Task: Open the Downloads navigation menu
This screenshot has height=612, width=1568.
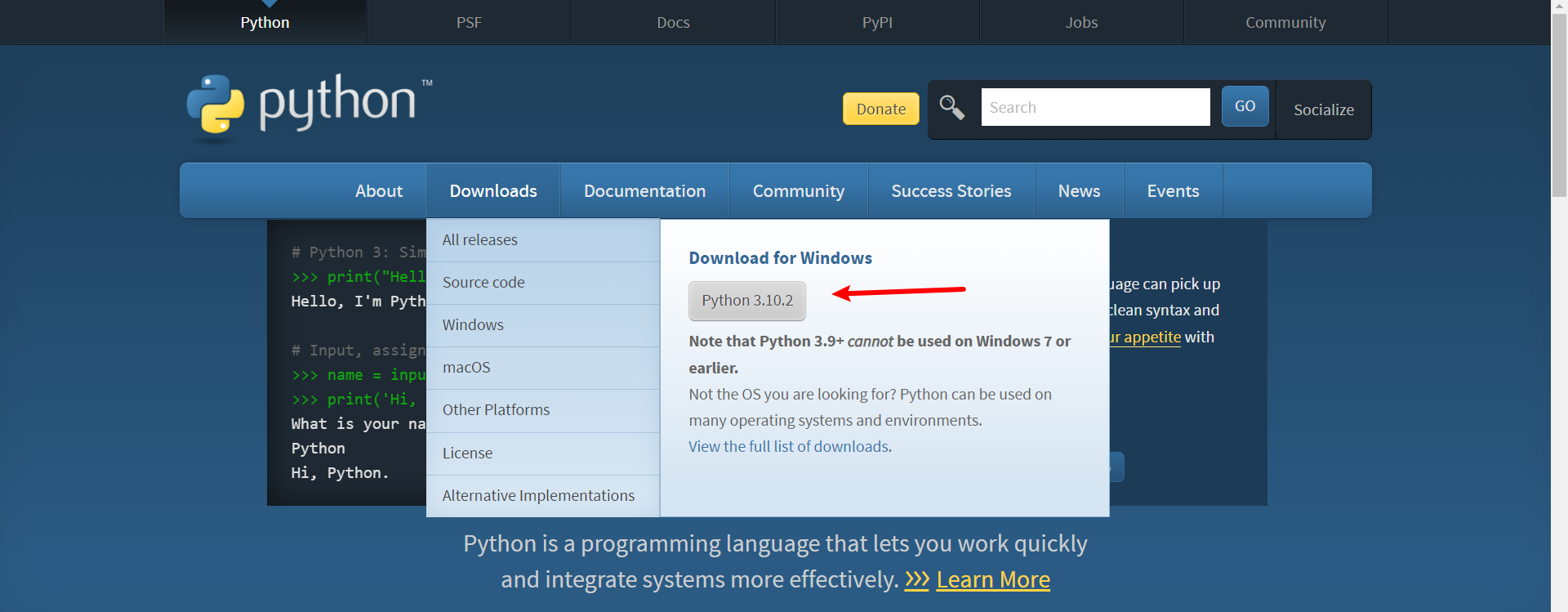Action: point(493,191)
